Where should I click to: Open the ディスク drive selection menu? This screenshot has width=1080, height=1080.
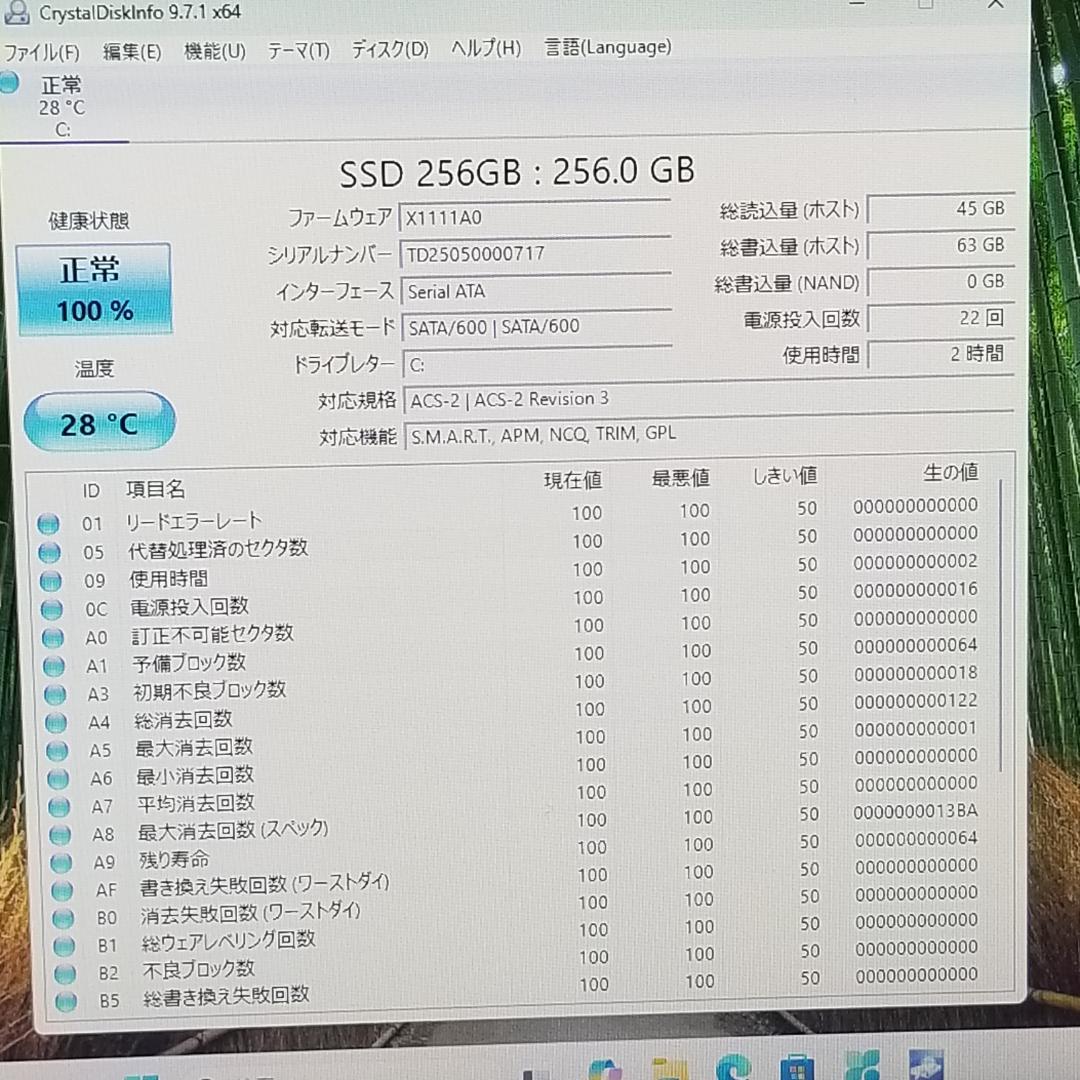[x=388, y=48]
